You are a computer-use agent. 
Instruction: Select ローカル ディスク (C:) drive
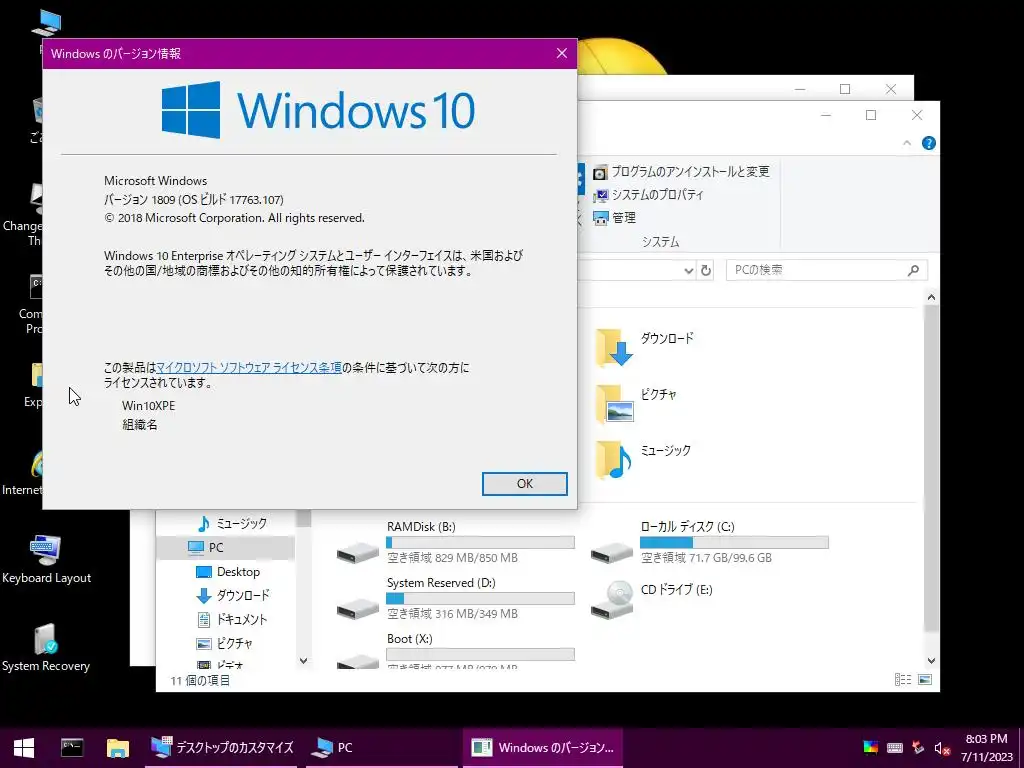tap(709, 543)
